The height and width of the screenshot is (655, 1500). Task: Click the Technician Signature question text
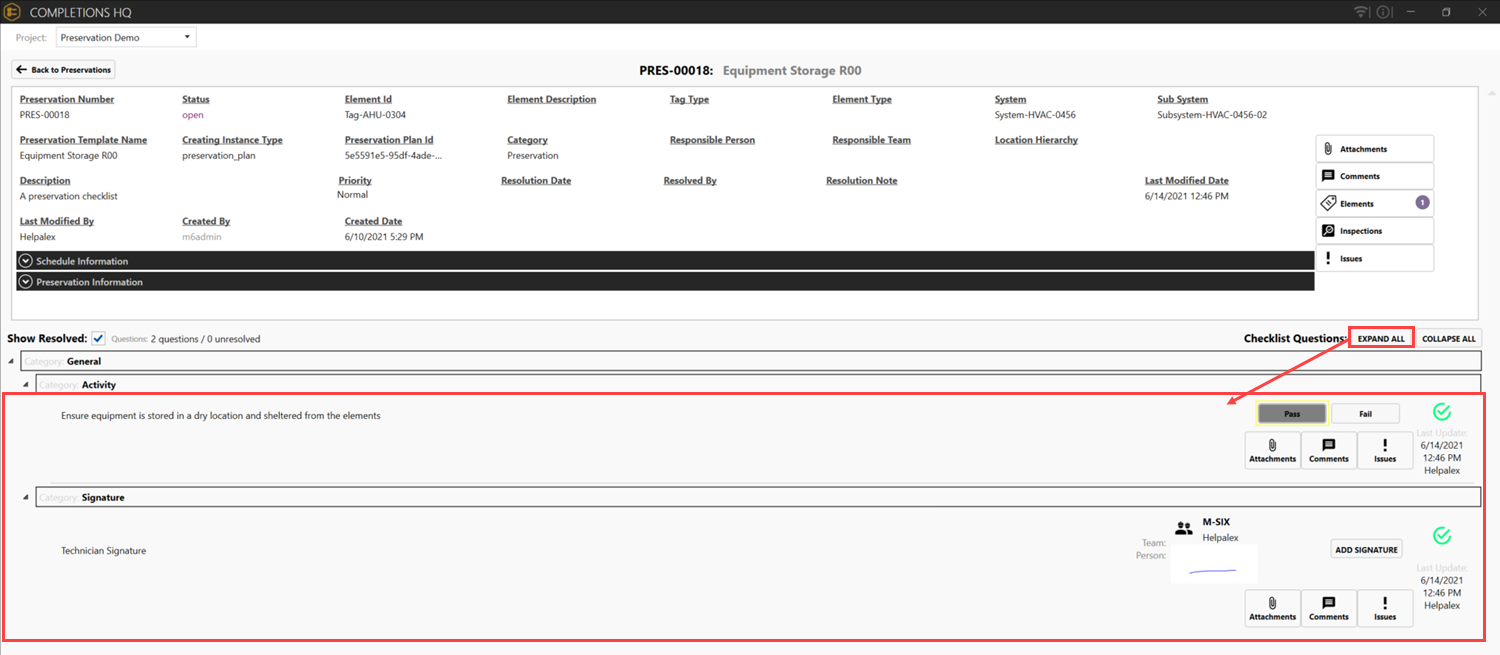tap(103, 551)
